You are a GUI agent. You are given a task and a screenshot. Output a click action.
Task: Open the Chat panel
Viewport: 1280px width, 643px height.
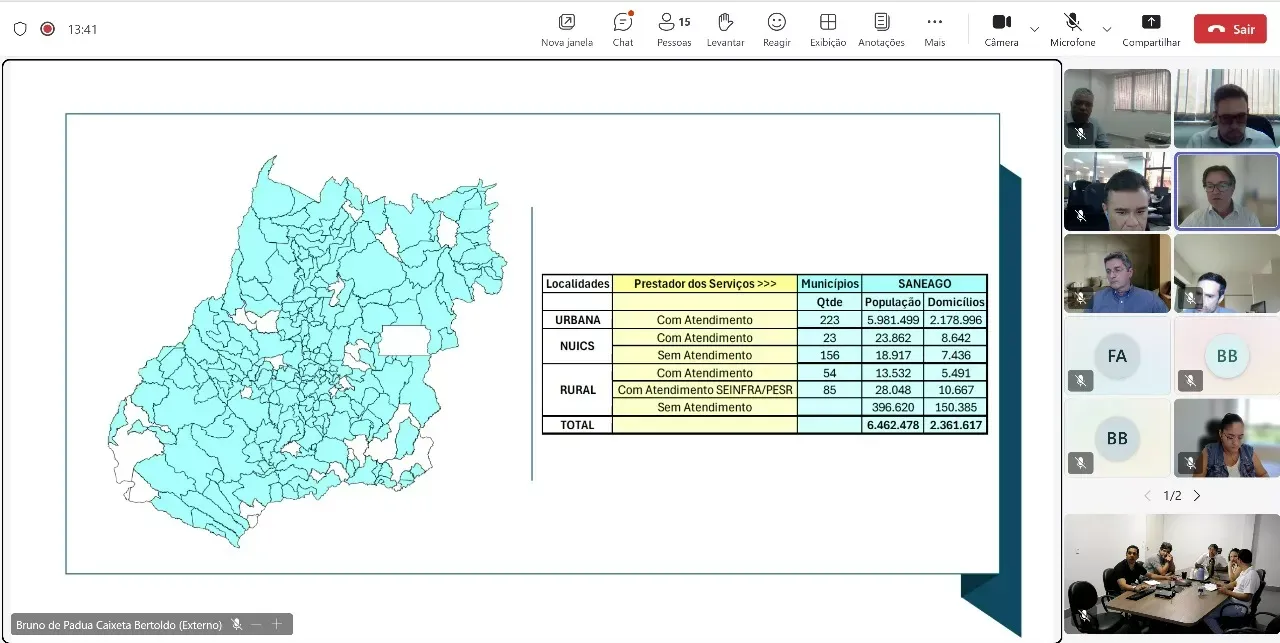[x=623, y=29]
